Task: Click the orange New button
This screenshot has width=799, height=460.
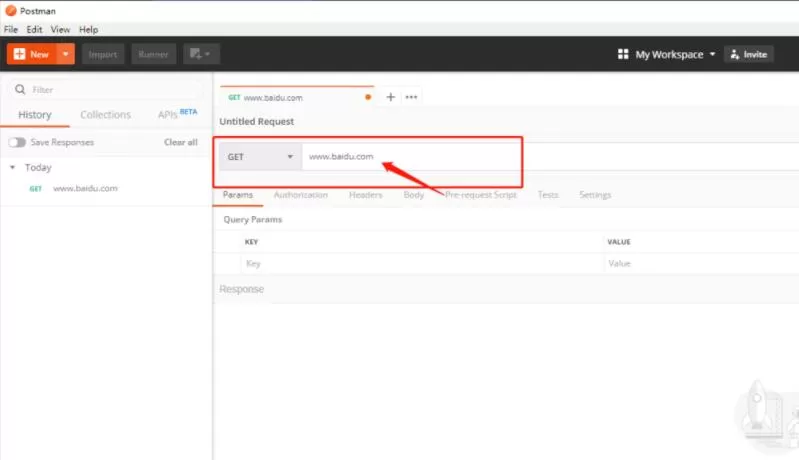Action: tap(32, 54)
